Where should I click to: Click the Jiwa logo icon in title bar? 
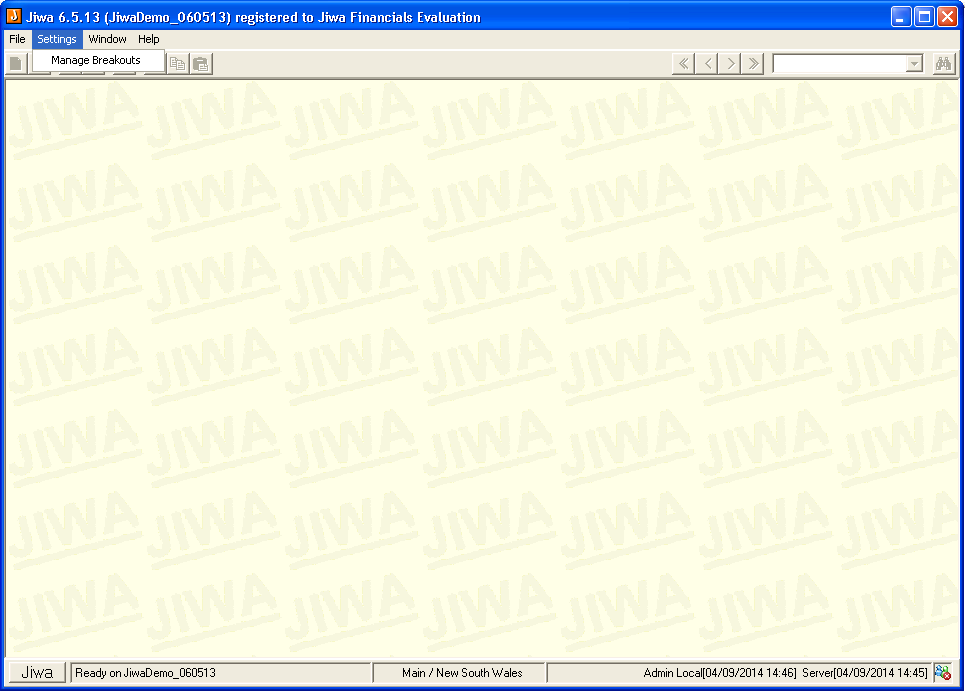click(x=14, y=17)
